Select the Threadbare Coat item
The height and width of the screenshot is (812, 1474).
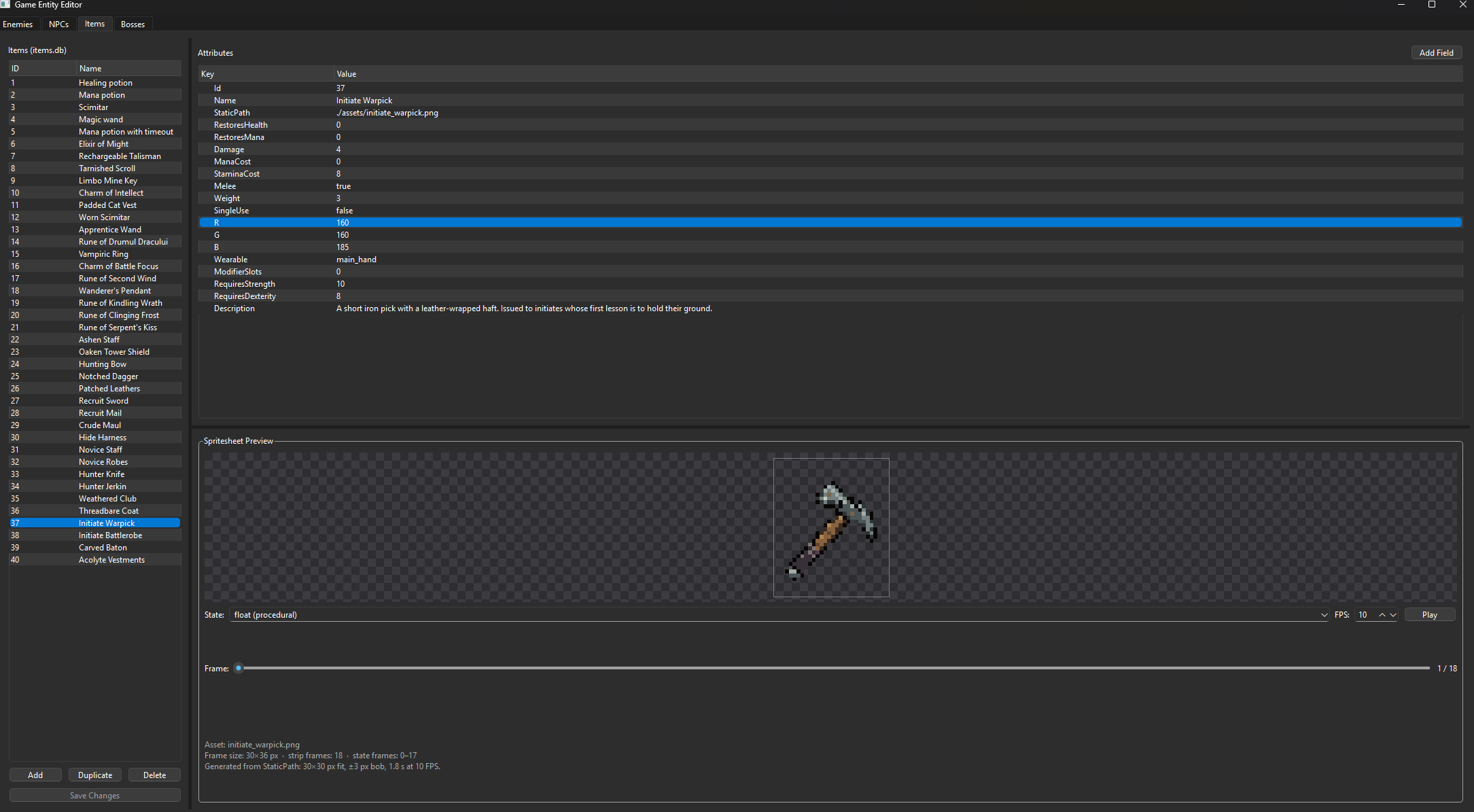pos(95,510)
